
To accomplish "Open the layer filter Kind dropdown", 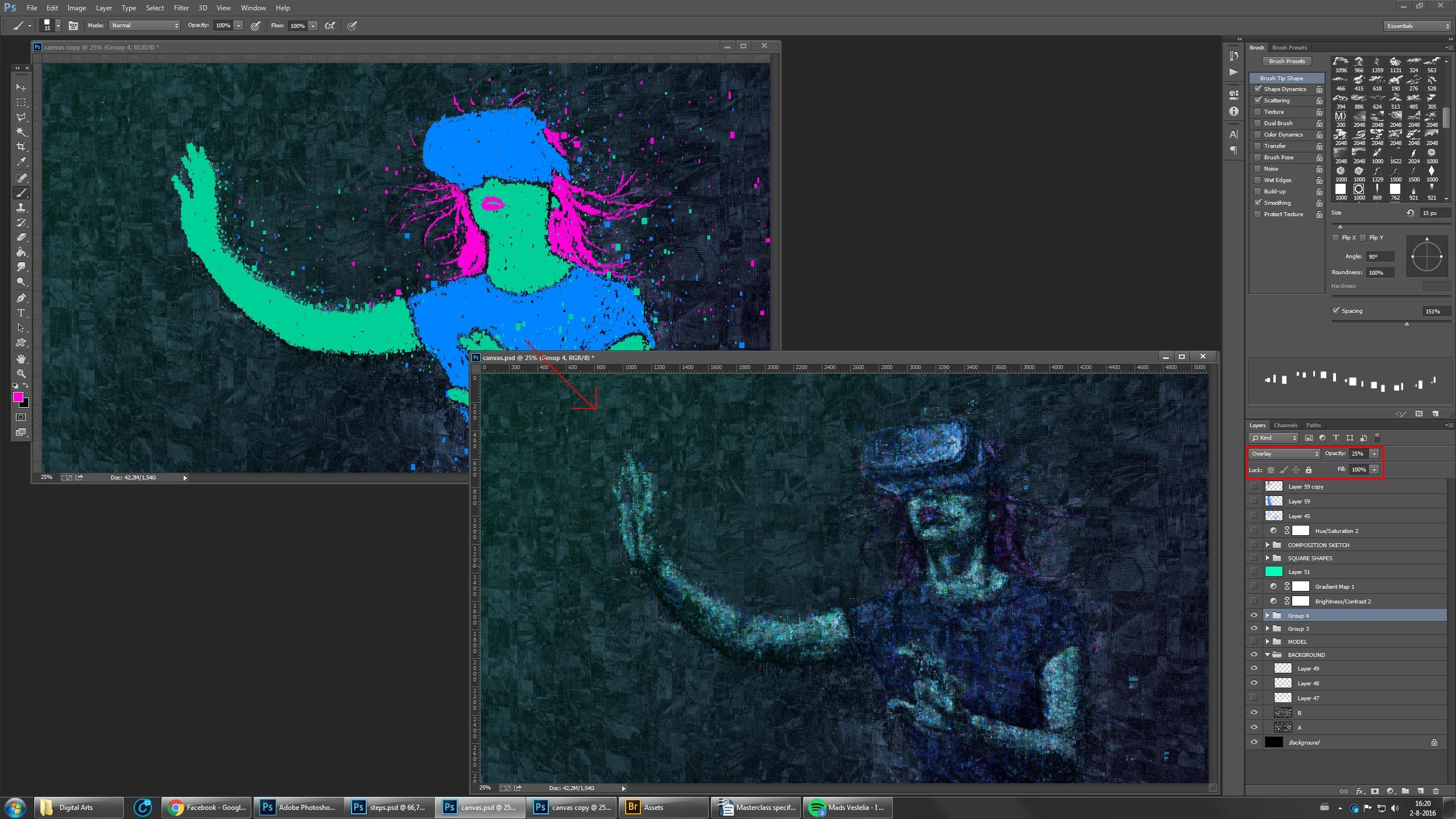I will [1273, 438].
